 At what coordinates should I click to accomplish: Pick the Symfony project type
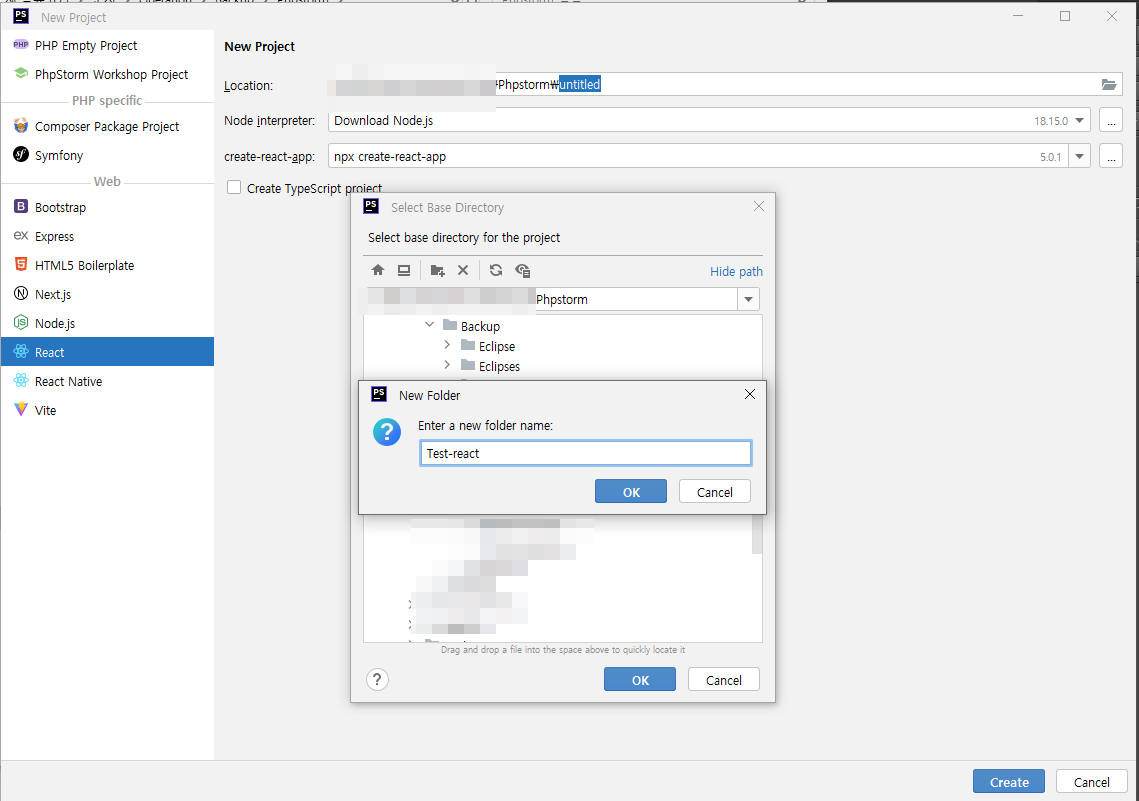108,155
